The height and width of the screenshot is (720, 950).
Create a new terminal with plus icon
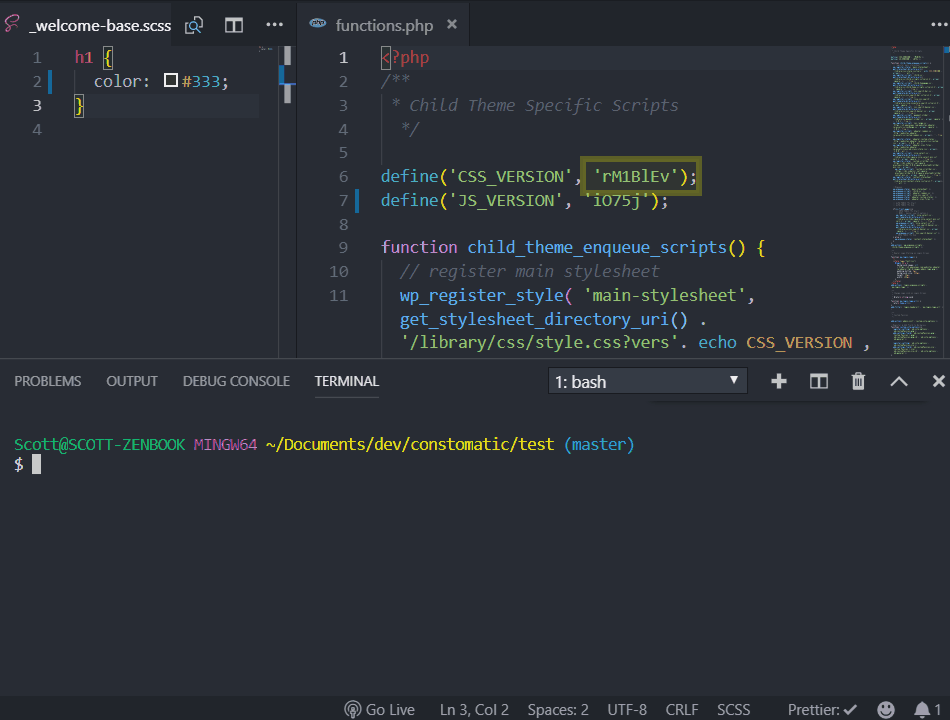(x=779, y=381)
